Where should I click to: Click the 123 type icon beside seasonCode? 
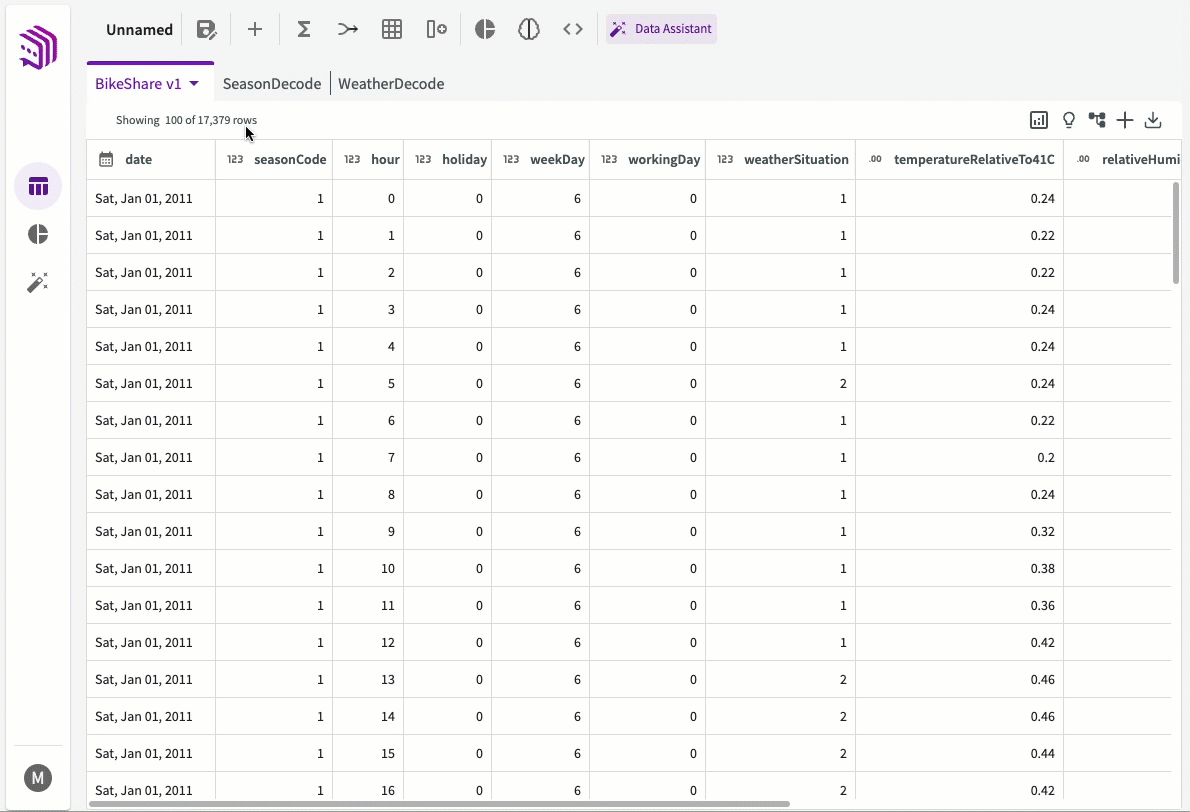tap(235, 159)
